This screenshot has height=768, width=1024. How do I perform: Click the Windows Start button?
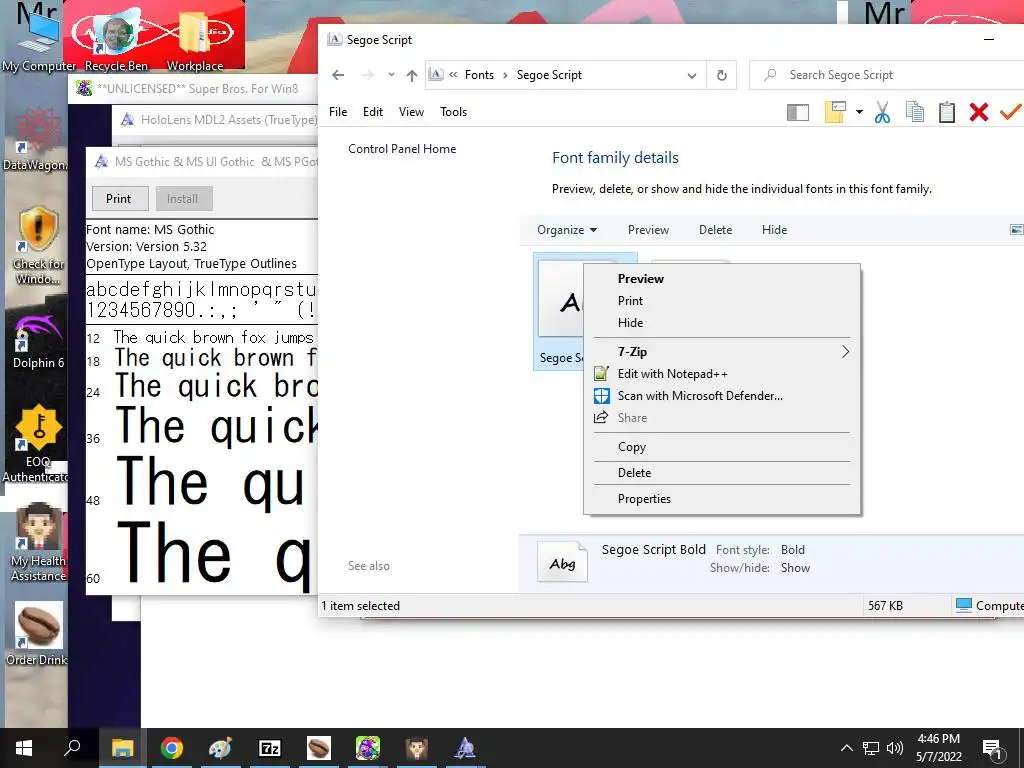24,748
